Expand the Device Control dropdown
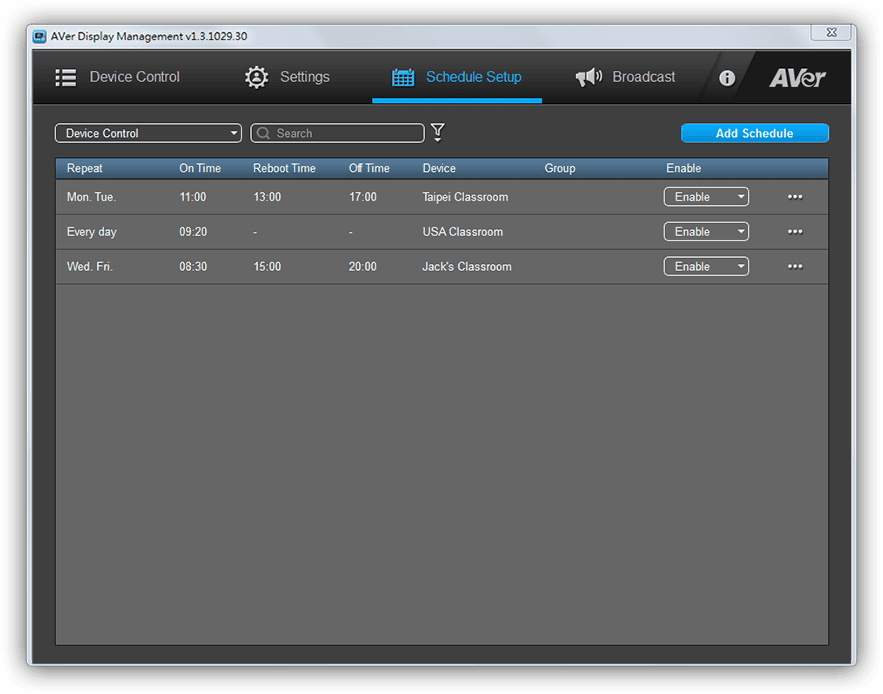The height and width of the screenshot is (694, 883). pyautogui.click(x=148, y=134)
